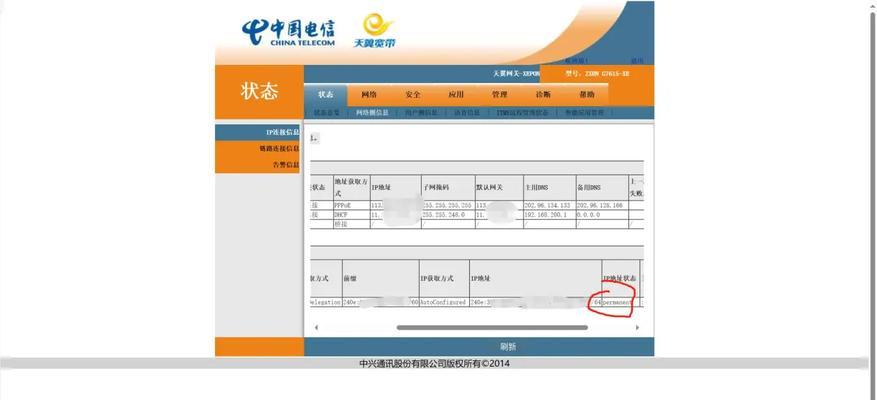877x400 pixels.
Task: Click the 地址获取方式 column header
Action: point(351,188)
